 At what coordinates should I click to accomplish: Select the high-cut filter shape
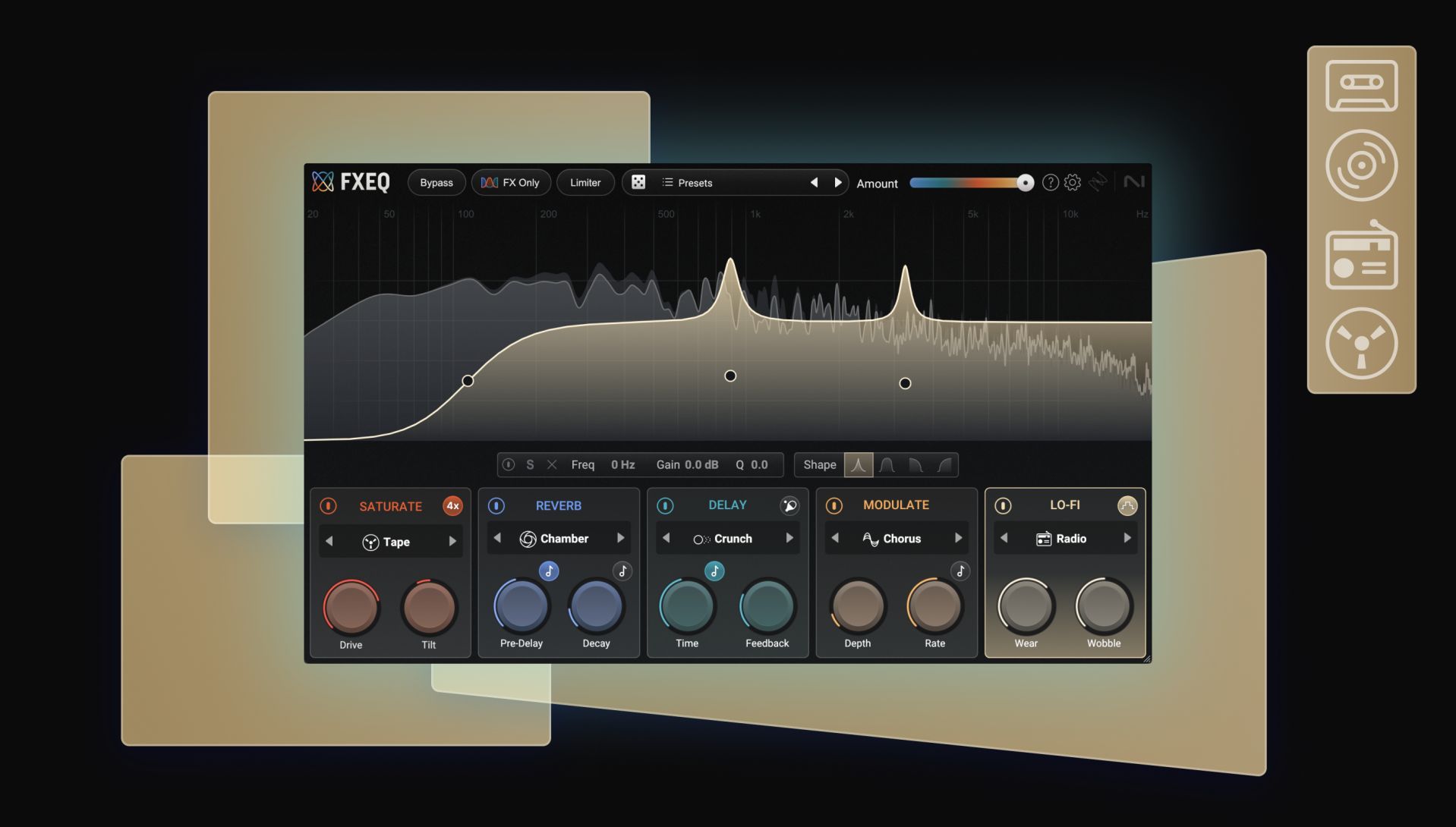916,464
